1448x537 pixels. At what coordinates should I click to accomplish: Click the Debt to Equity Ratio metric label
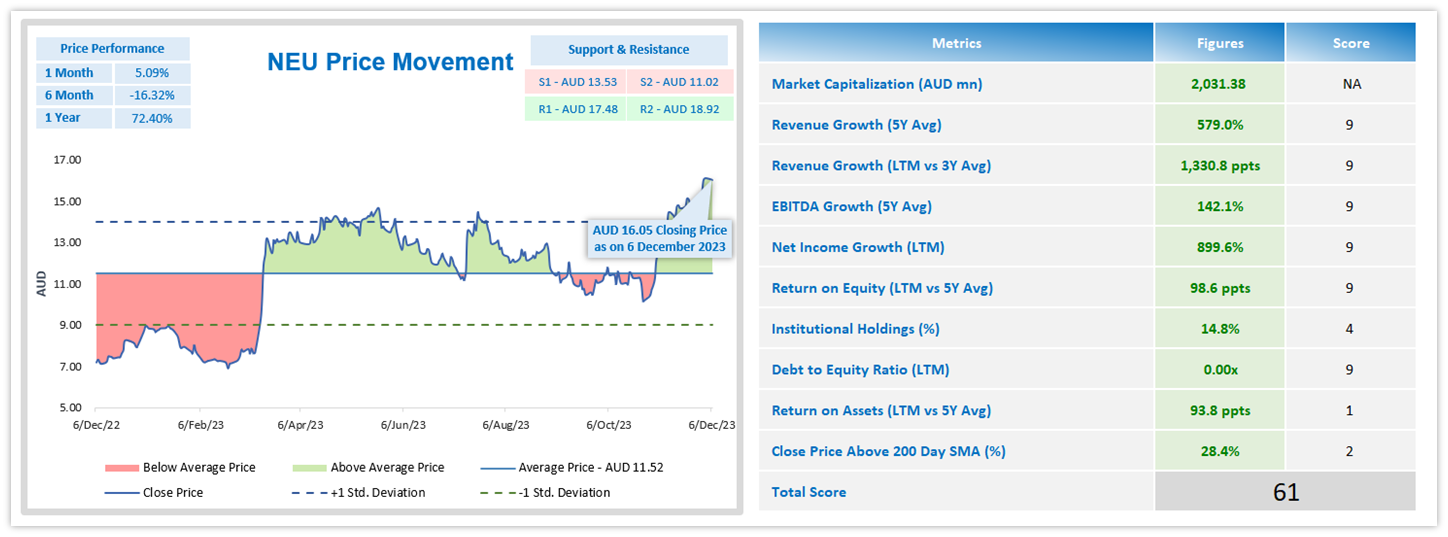click(x=860, y=370)
